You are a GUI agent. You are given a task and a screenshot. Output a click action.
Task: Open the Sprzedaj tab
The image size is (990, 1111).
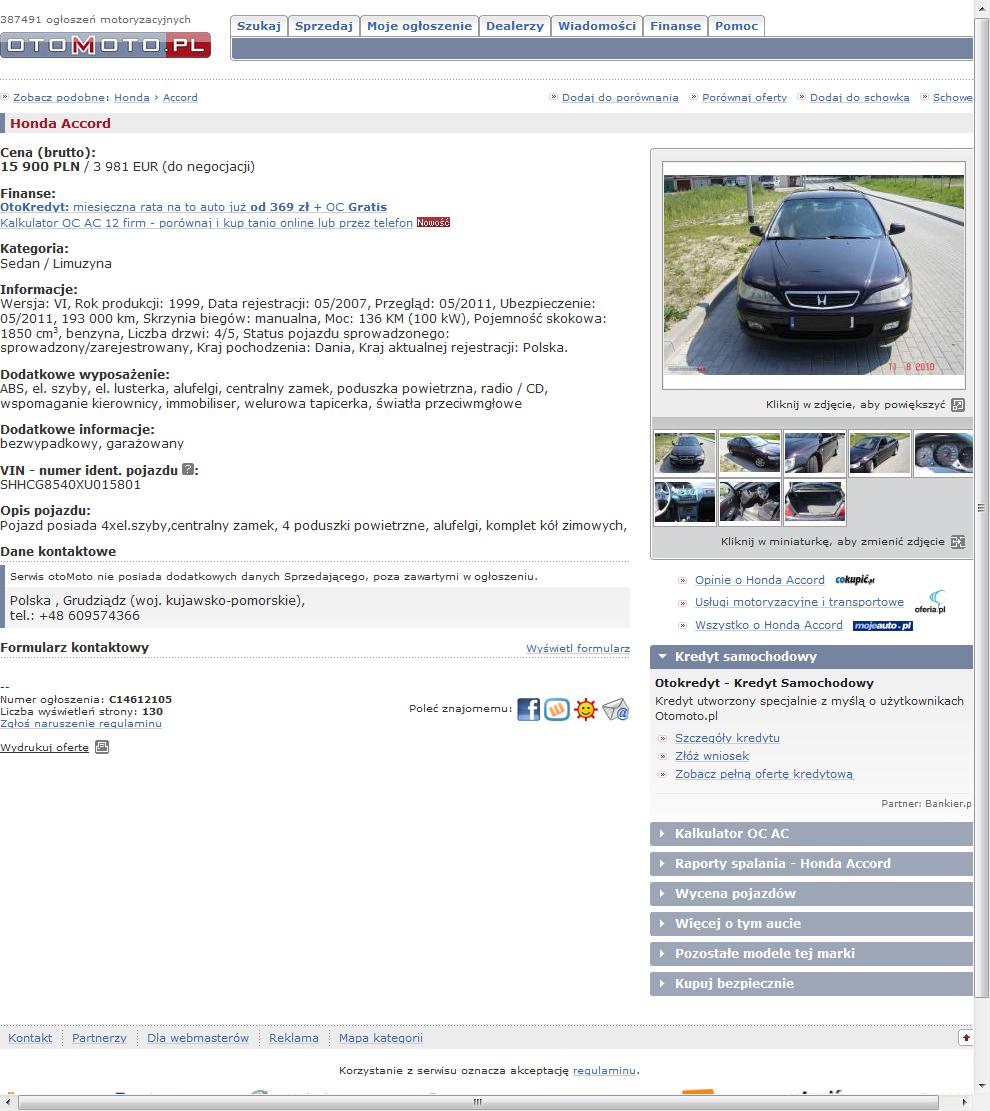pyautogui.click(x=324, y=26)
